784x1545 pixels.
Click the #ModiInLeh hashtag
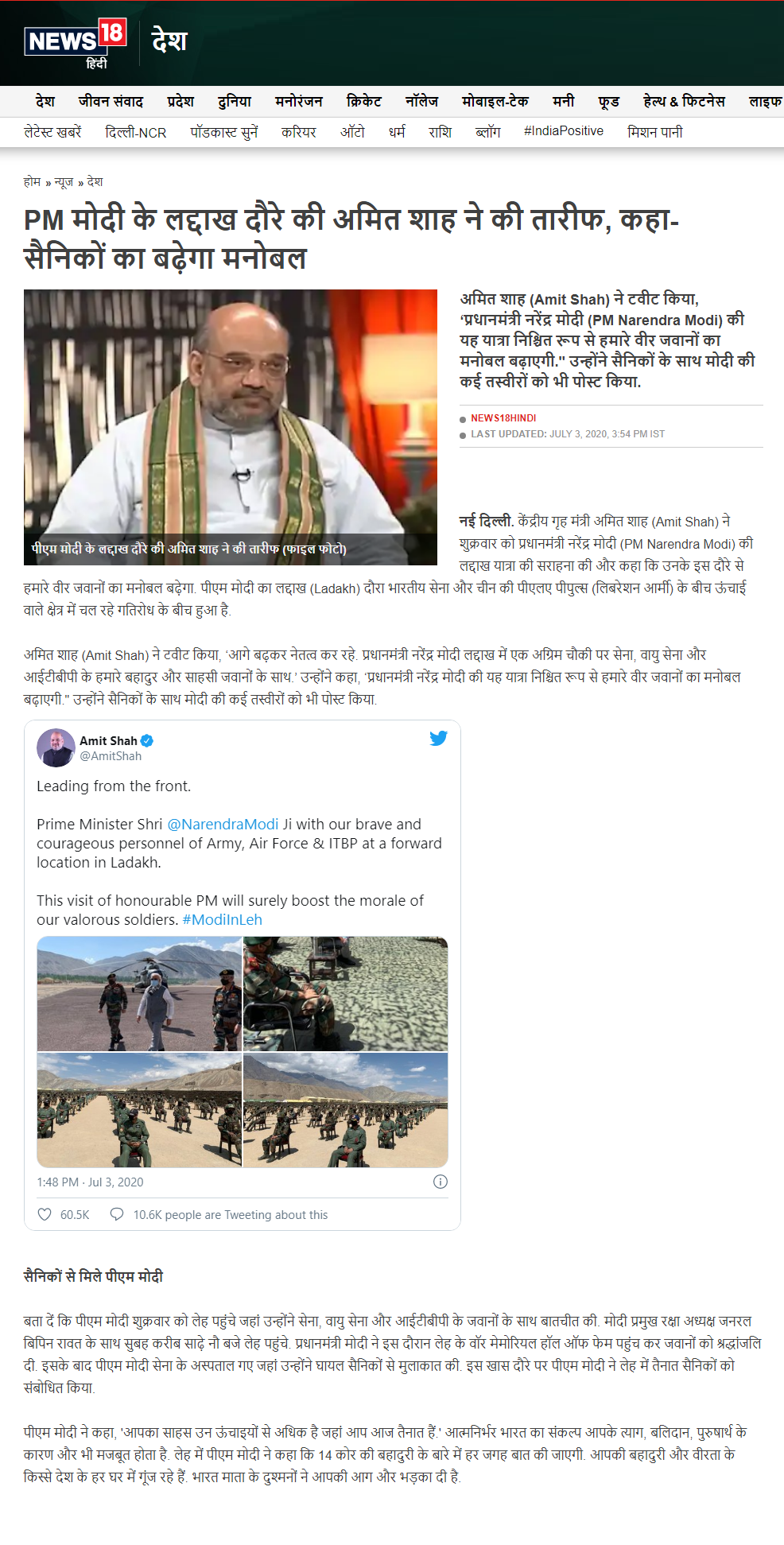coord(222,919)
